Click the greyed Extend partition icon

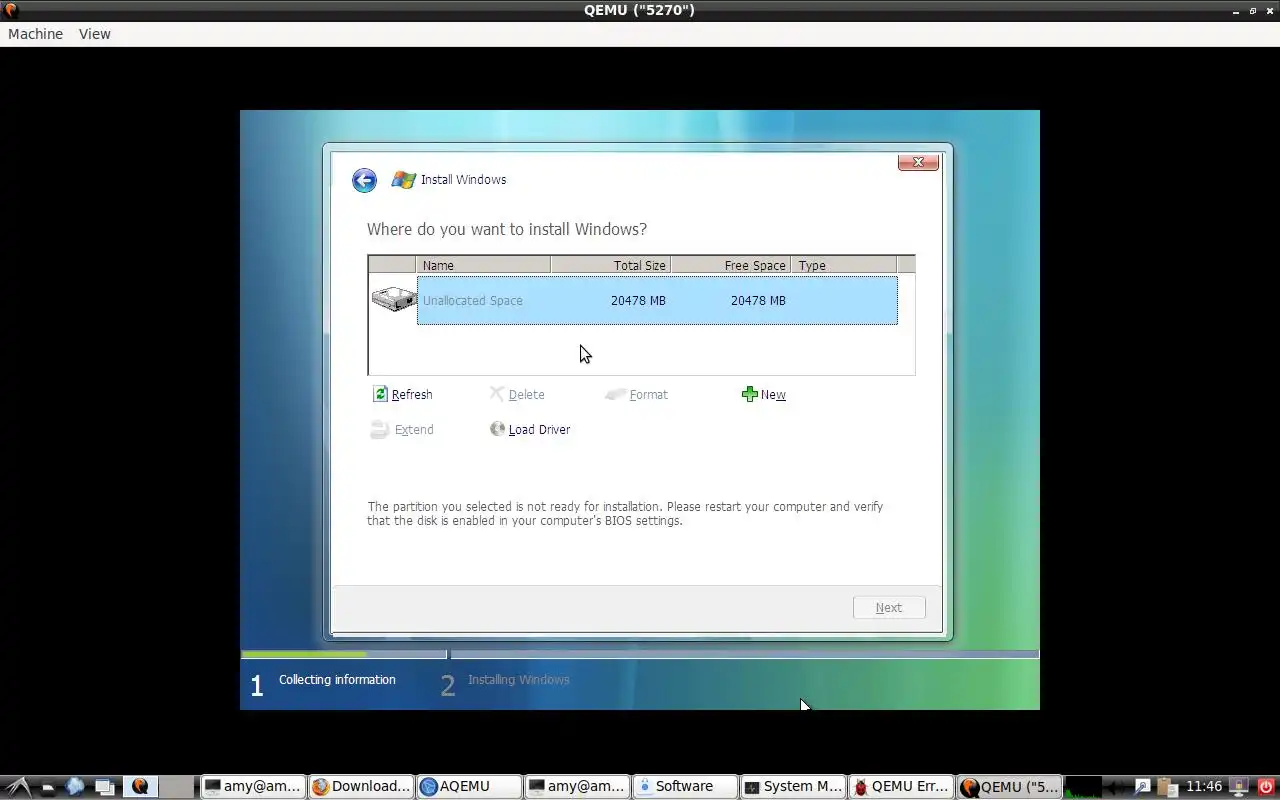tap(380, 429)
